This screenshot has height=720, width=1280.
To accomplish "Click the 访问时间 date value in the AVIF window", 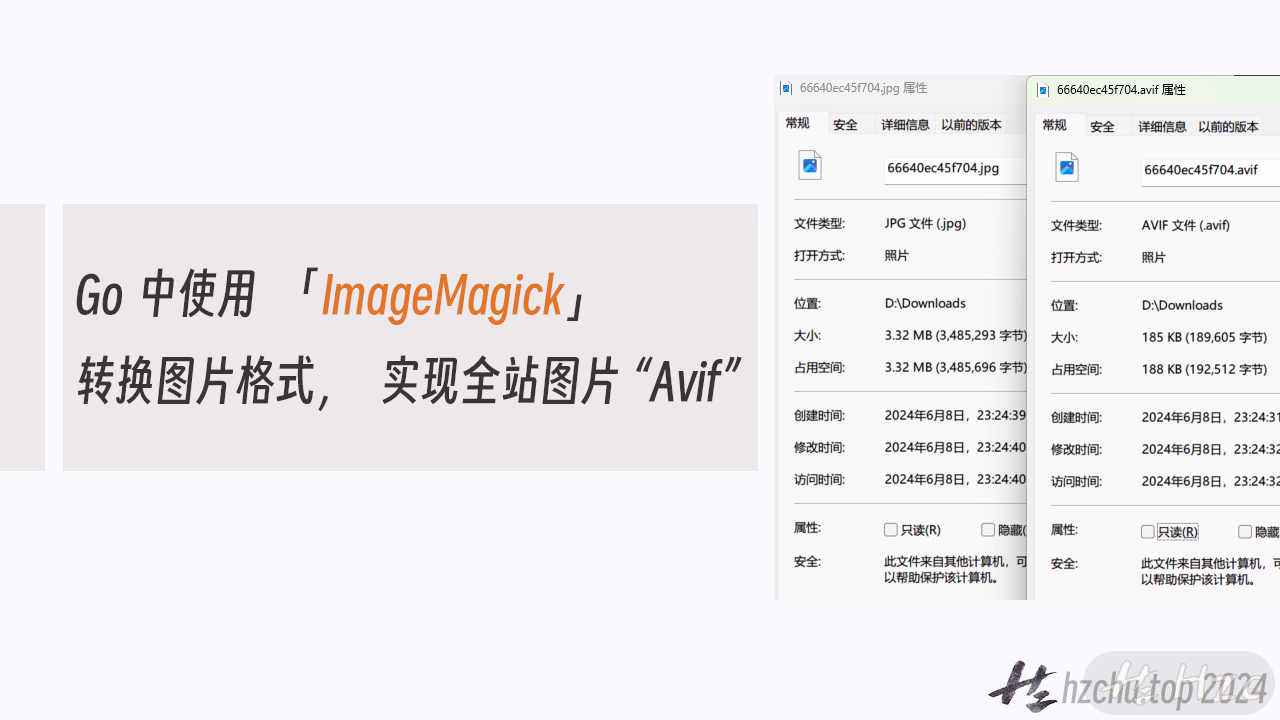I will [x=1210, y=482].
